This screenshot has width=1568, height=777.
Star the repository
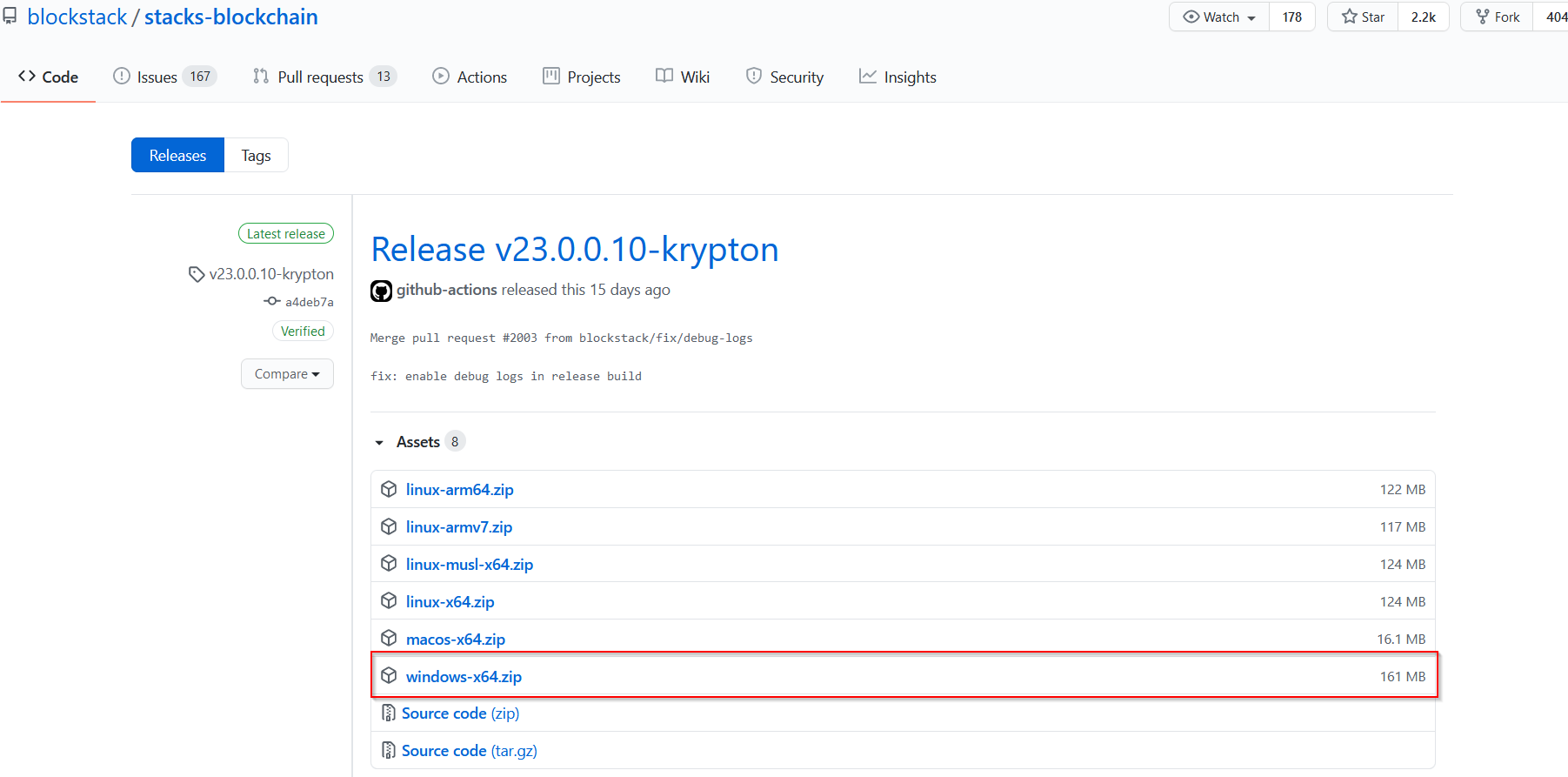(1363, 17)
